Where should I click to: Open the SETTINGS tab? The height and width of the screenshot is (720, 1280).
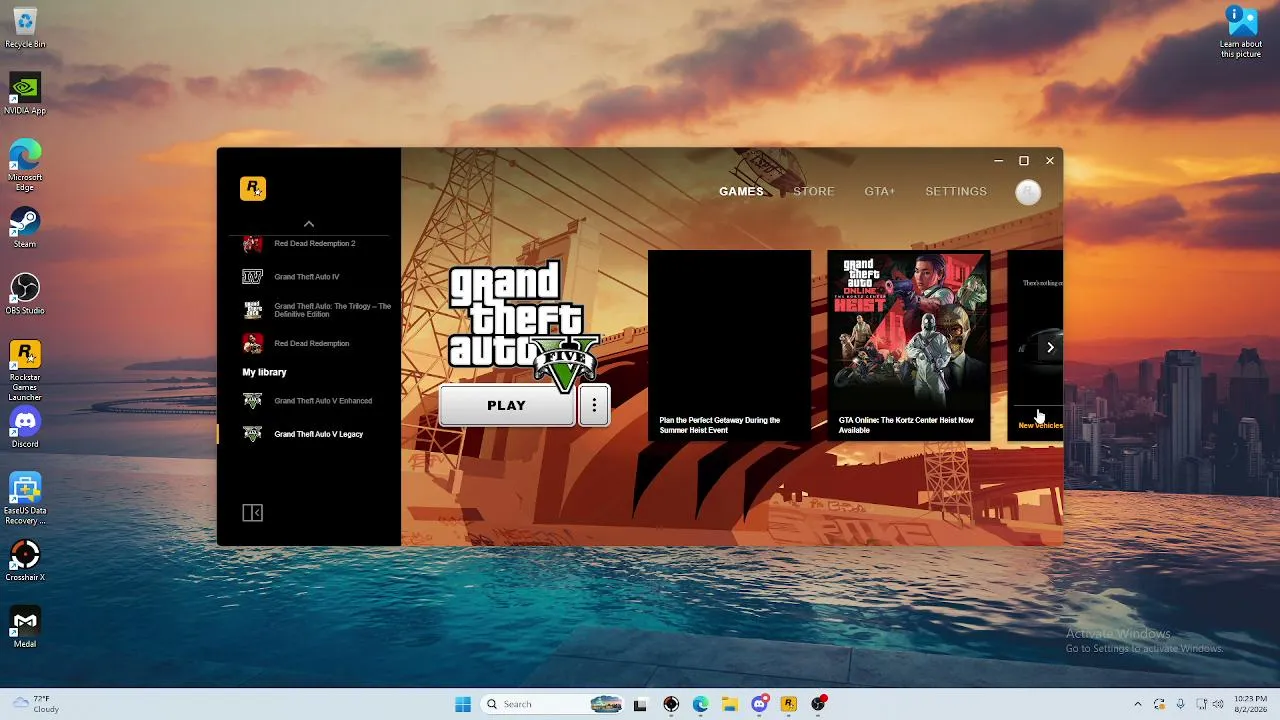tap(956, 191)
